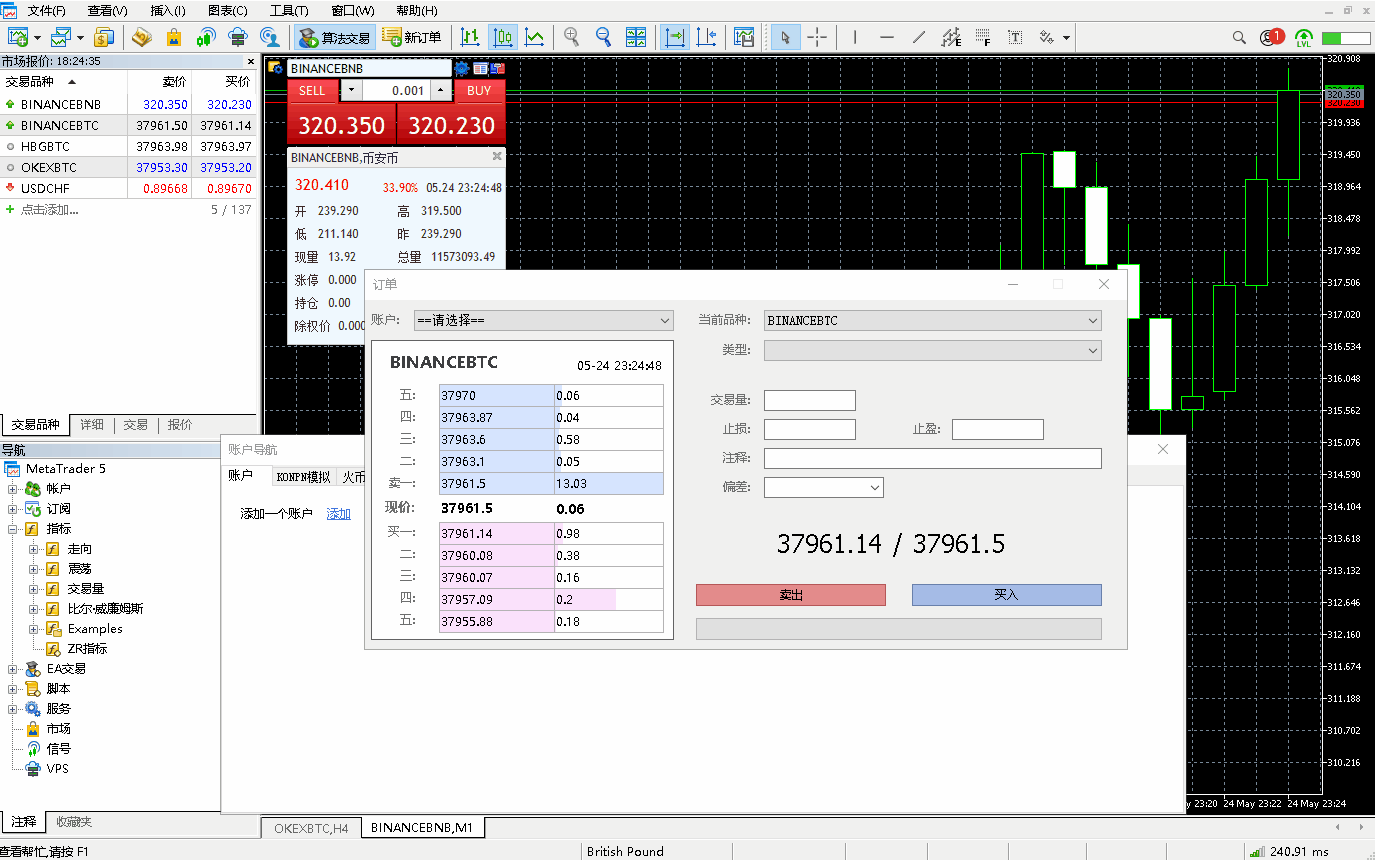Switch chart to candlestick mode
This screenshot has width=1375, height=860.
pyautogui.click(x=502, y=37)
